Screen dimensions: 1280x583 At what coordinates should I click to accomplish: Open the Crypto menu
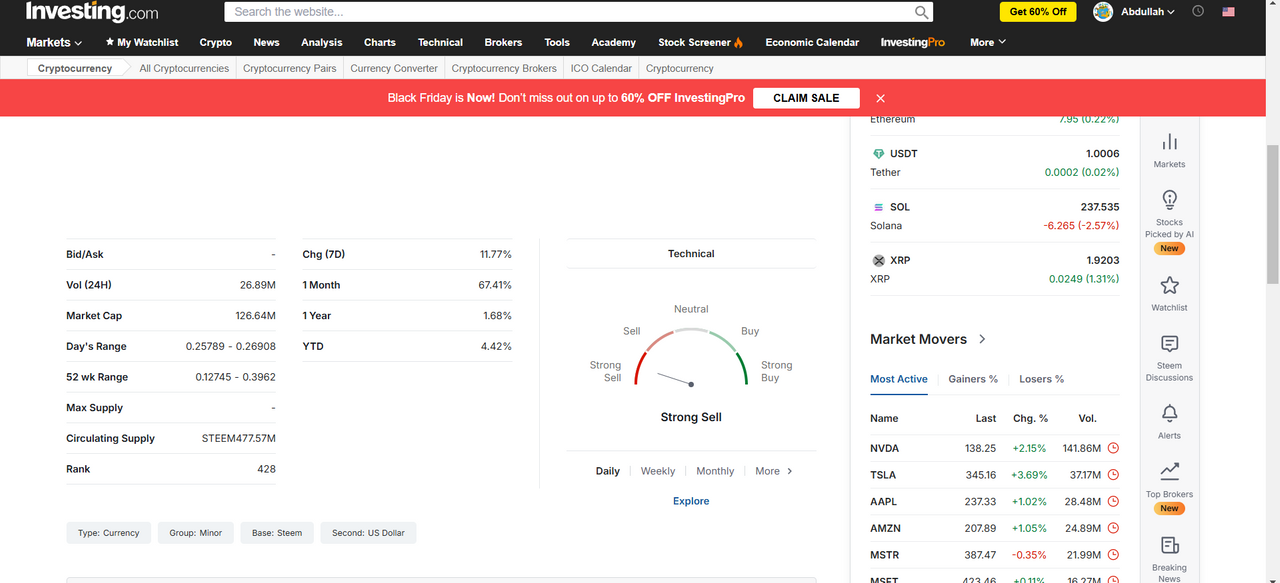point(215,42)
